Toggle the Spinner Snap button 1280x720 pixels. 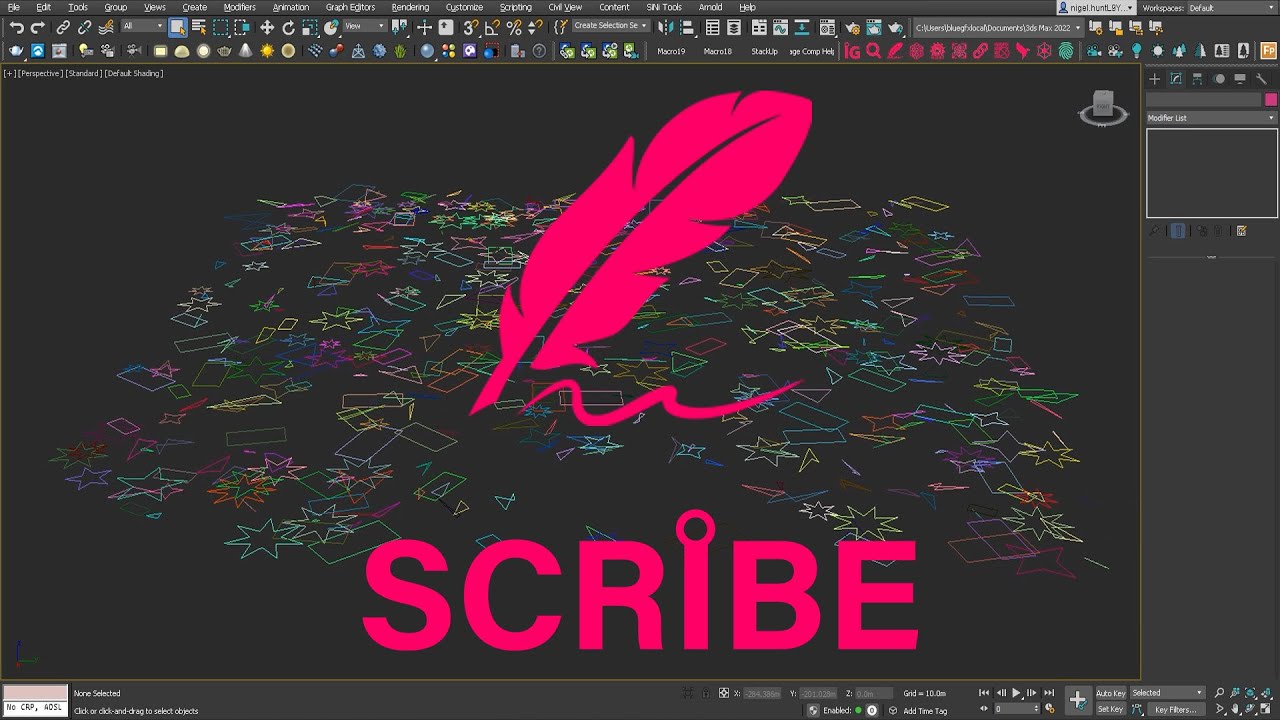(535, 28)
